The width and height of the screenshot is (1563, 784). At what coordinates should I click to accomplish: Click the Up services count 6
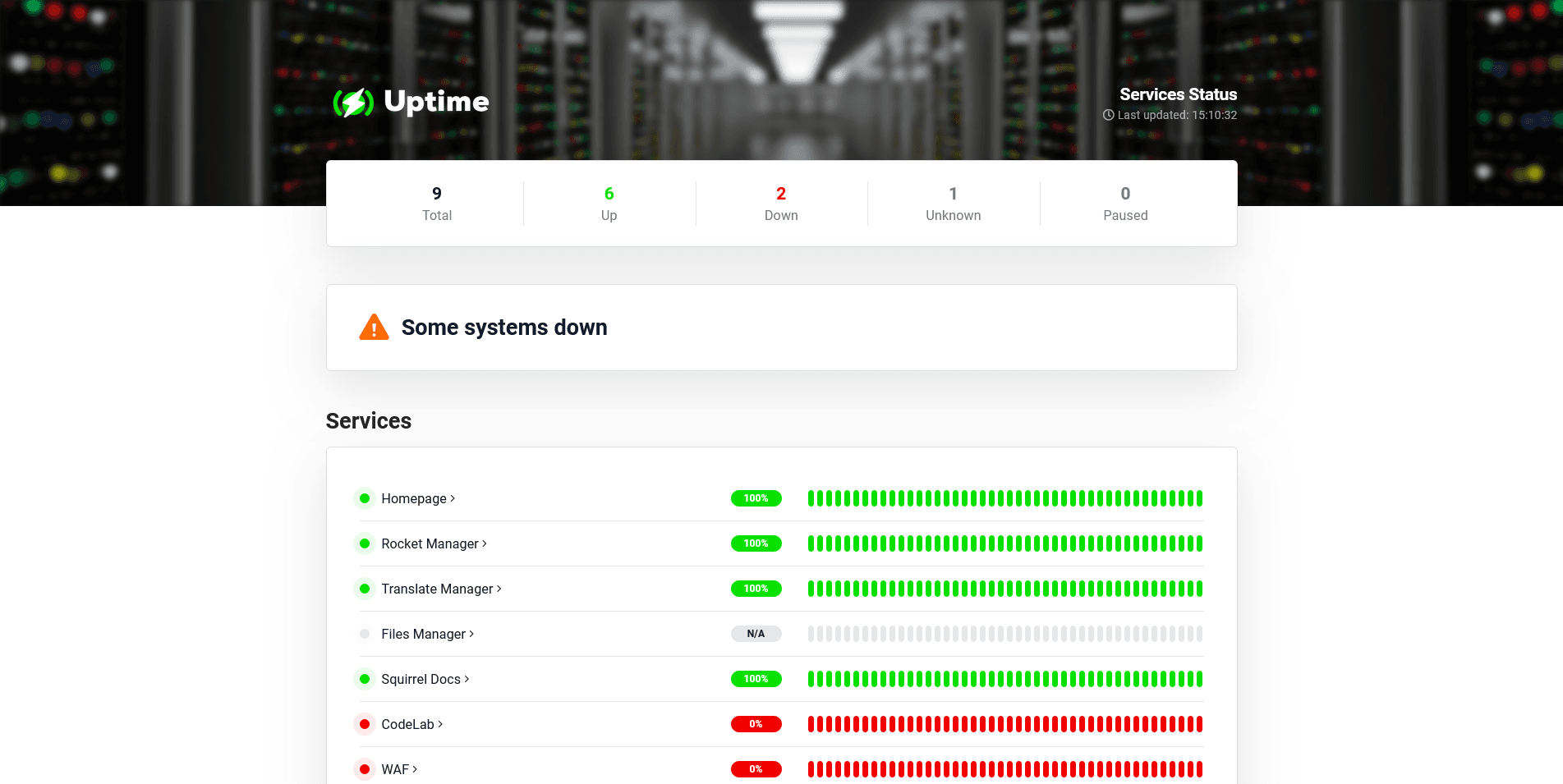(609, 194)
